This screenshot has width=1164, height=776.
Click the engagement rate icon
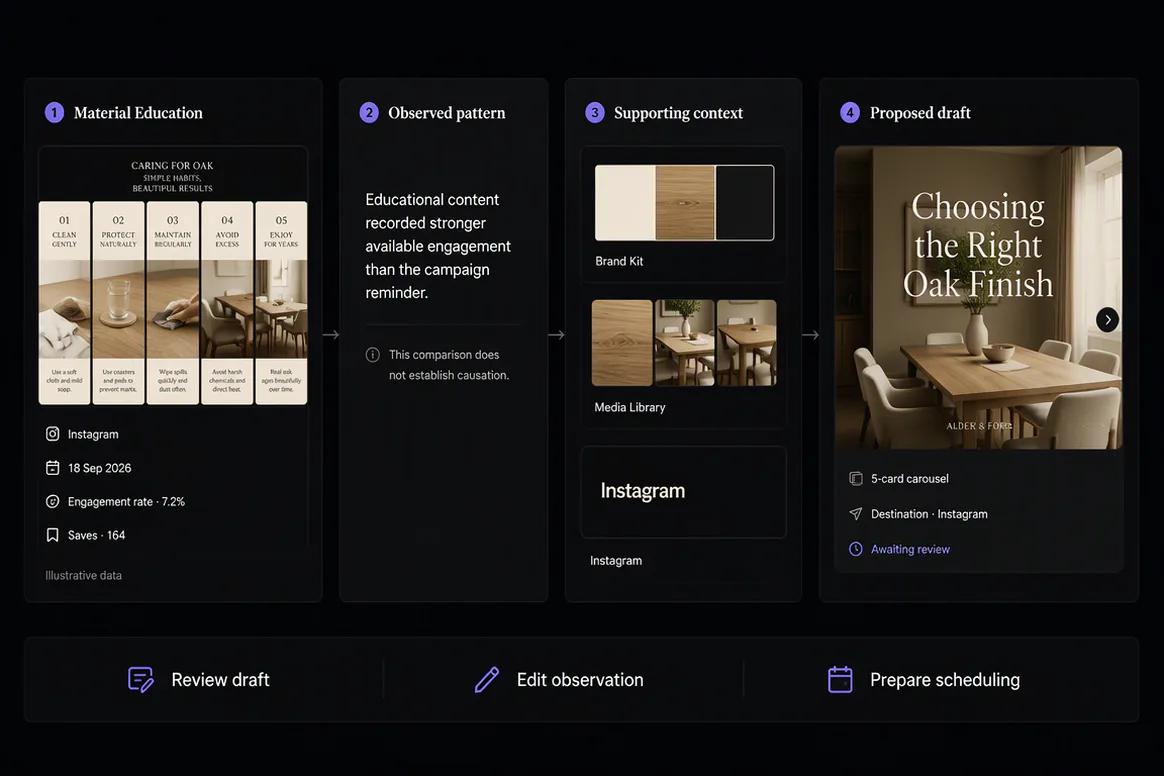point(53,501)
